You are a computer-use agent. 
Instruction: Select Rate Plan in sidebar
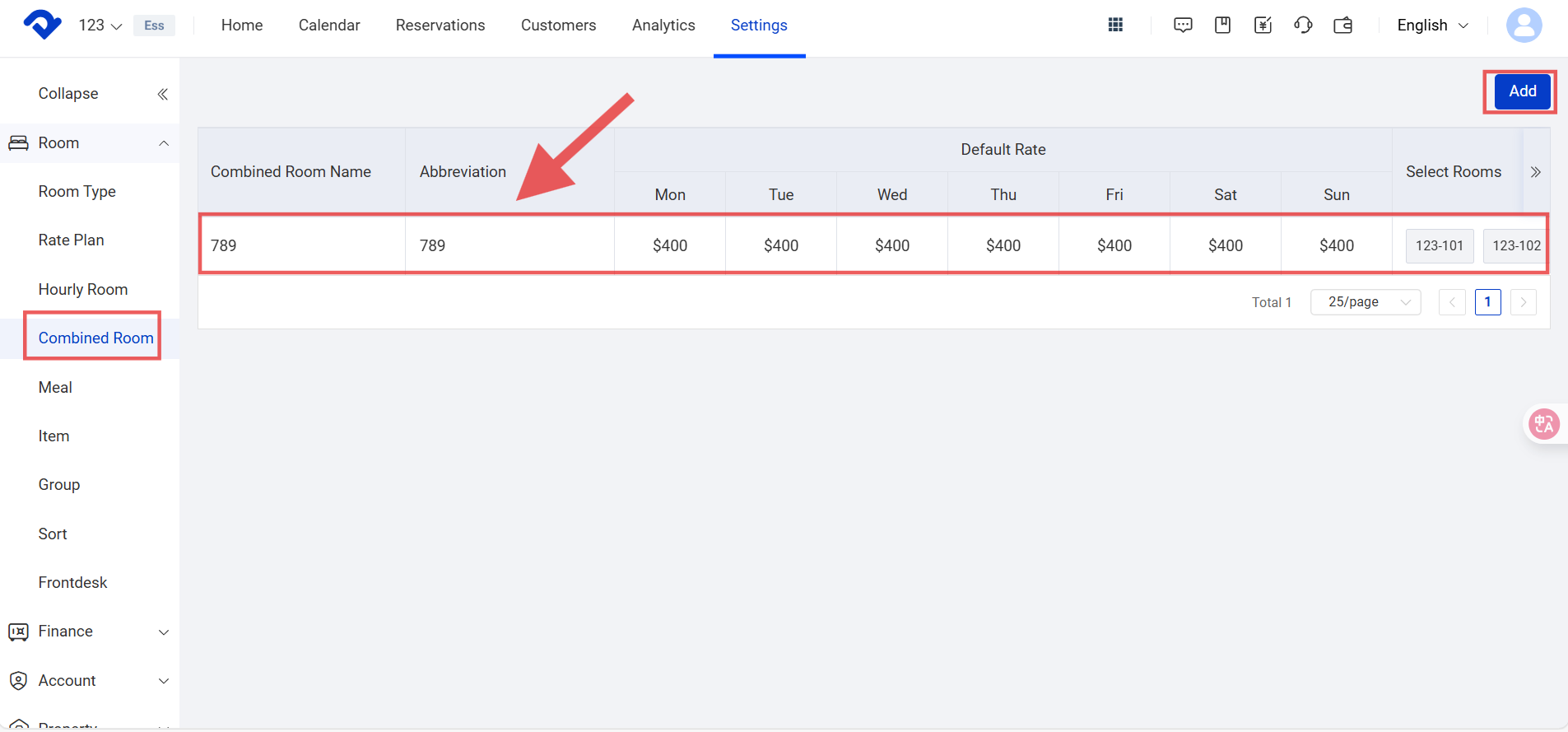coord(71,240)
